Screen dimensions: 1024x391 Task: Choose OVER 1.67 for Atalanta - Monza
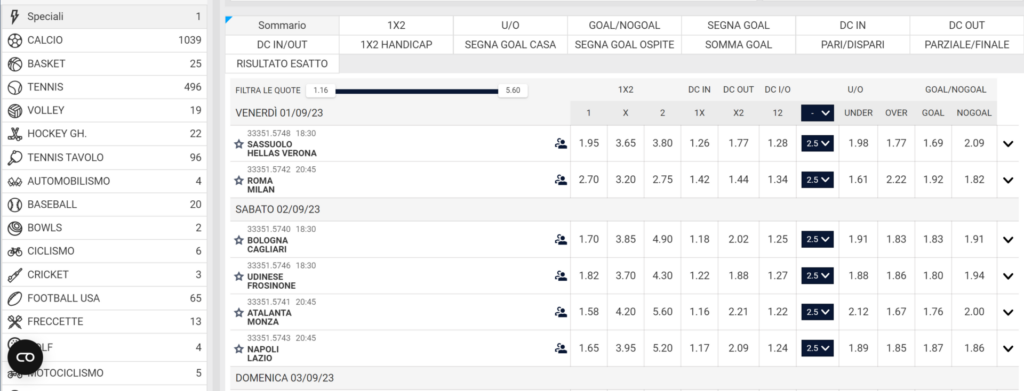click(x=896, y=312)
